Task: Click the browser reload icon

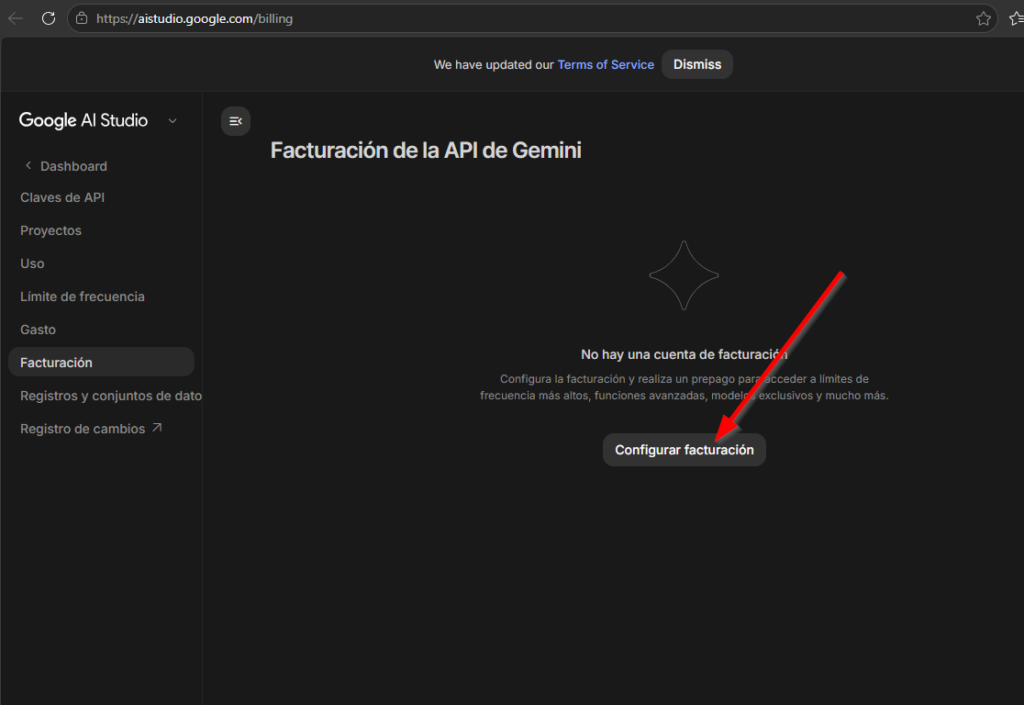Action: coord(48,18)
